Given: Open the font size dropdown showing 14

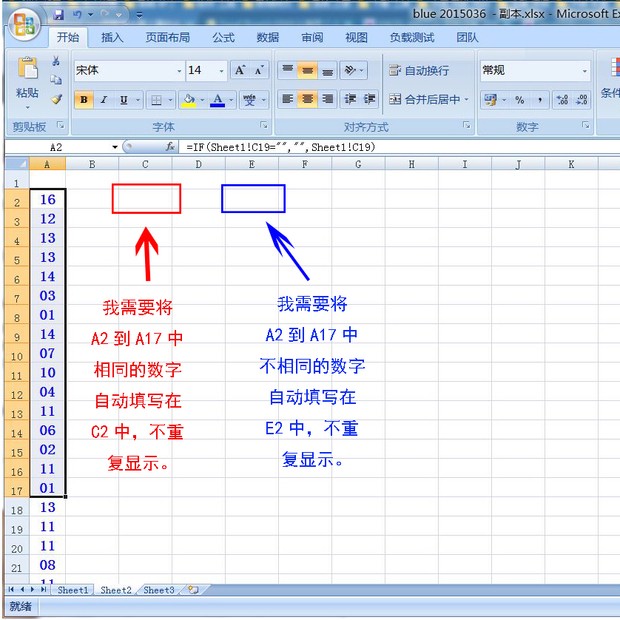Looking at the screenshot, I should pos(205,70).
